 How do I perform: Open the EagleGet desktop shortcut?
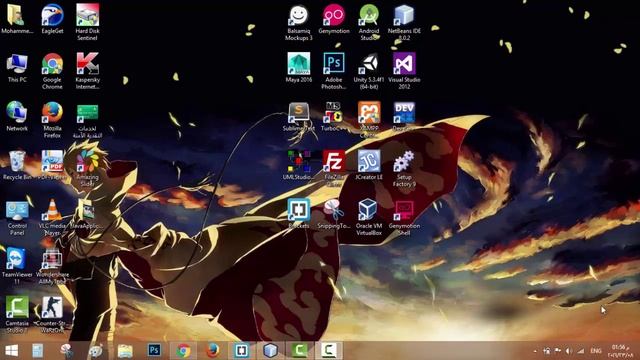coord(52,19)
